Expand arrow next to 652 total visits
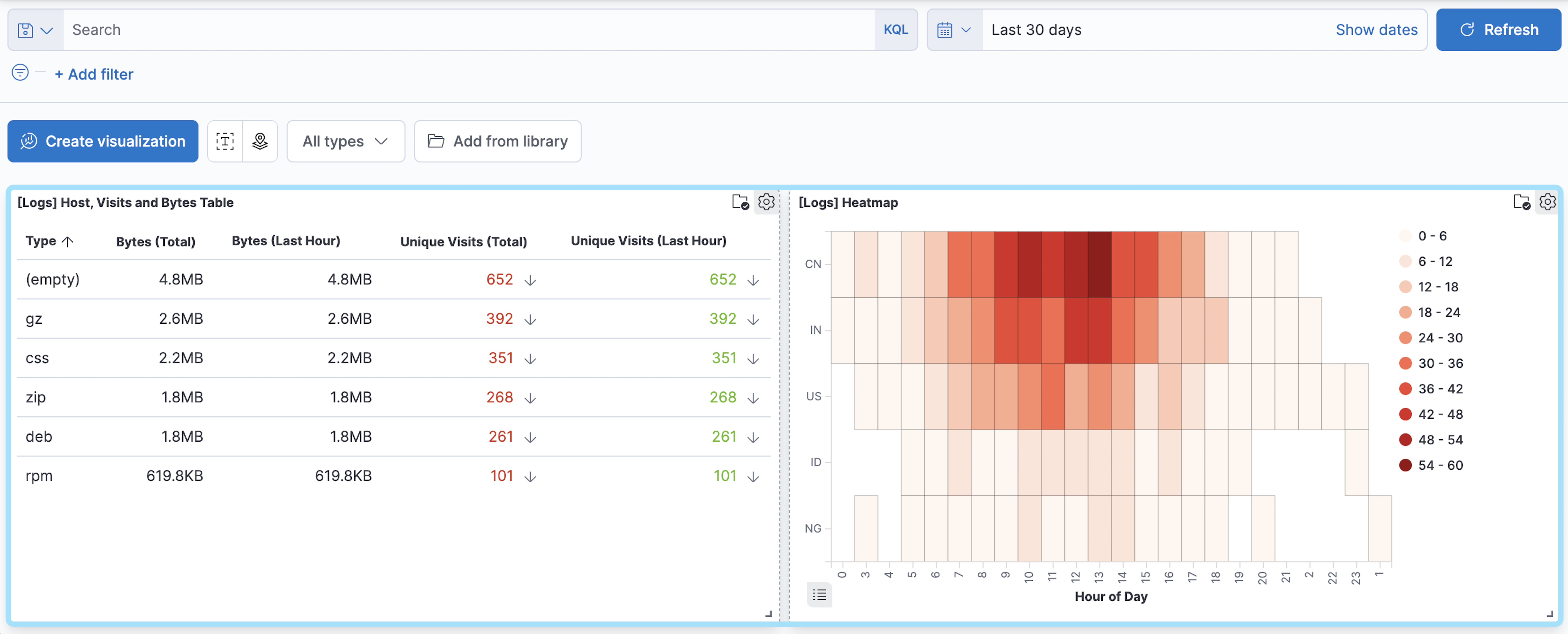1568x634 pixels. (x=530, y=280)
